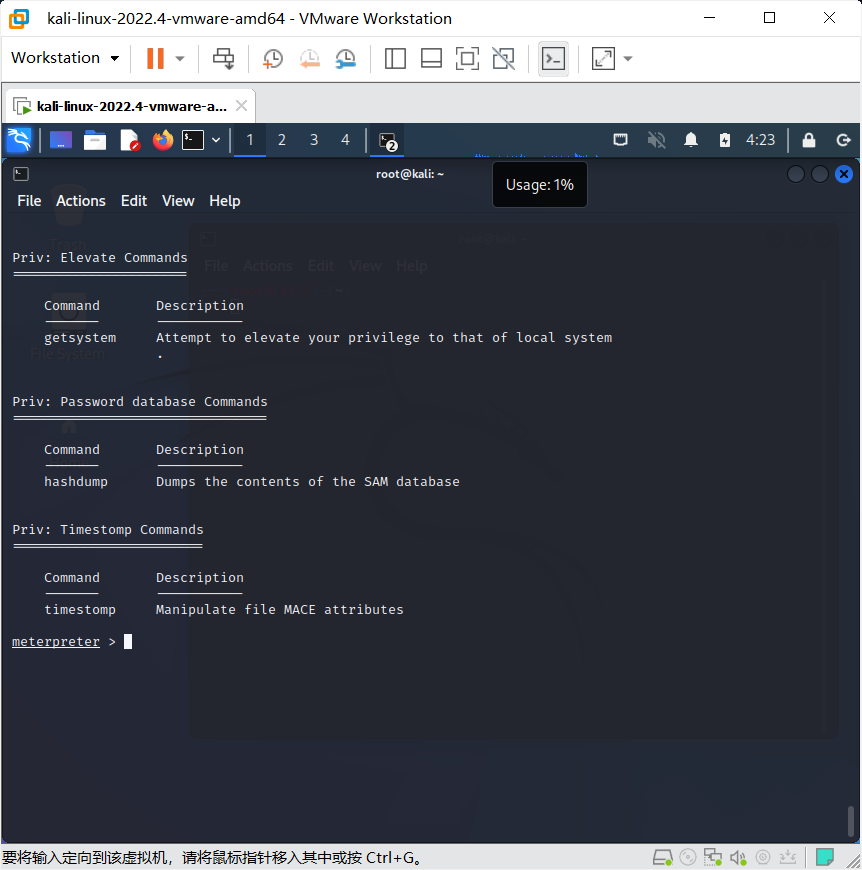862x870 pixels.
Task: Switch to Unity mode
Action: tap(504, 58)
